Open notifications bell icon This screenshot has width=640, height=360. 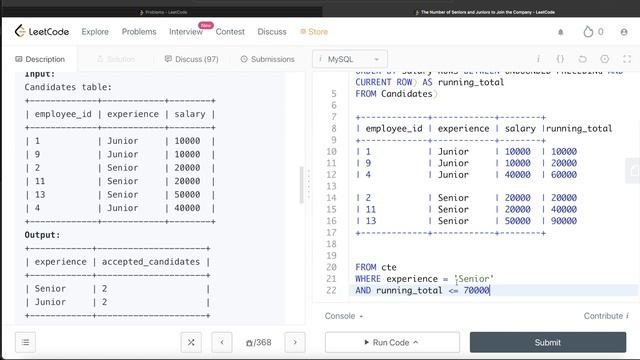pyautogui.click(x=560, y=32)
